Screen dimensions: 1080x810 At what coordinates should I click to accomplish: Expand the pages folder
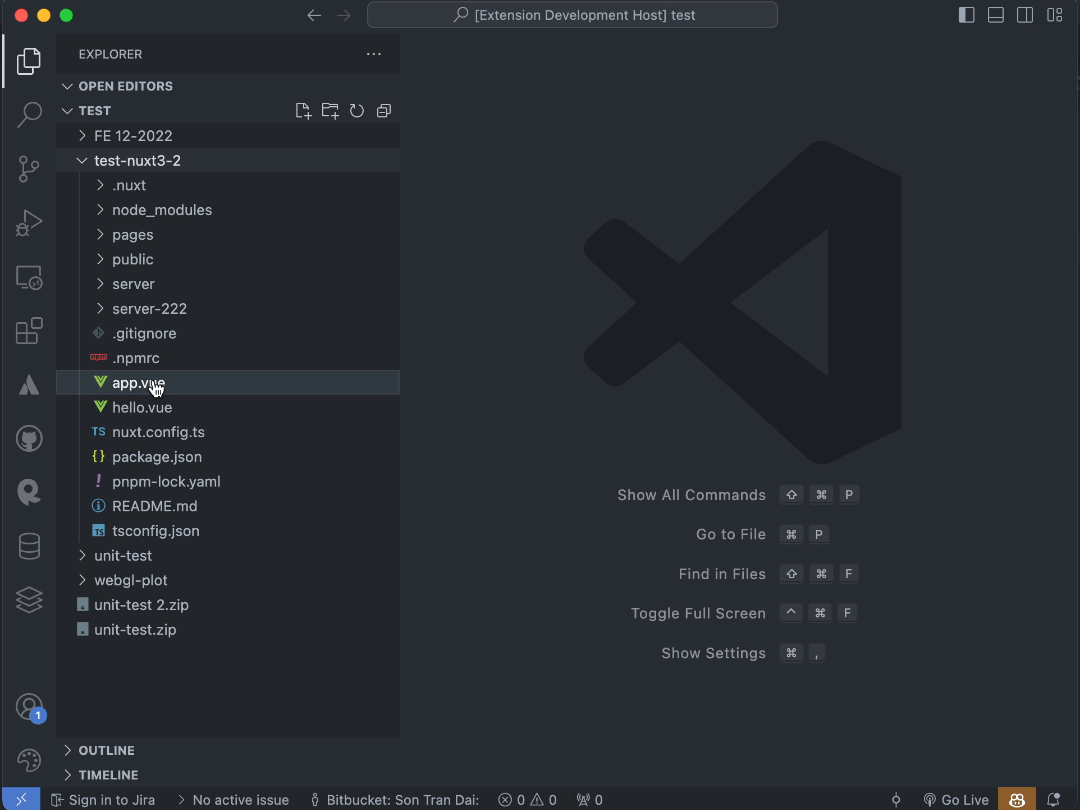coord(228,235)
